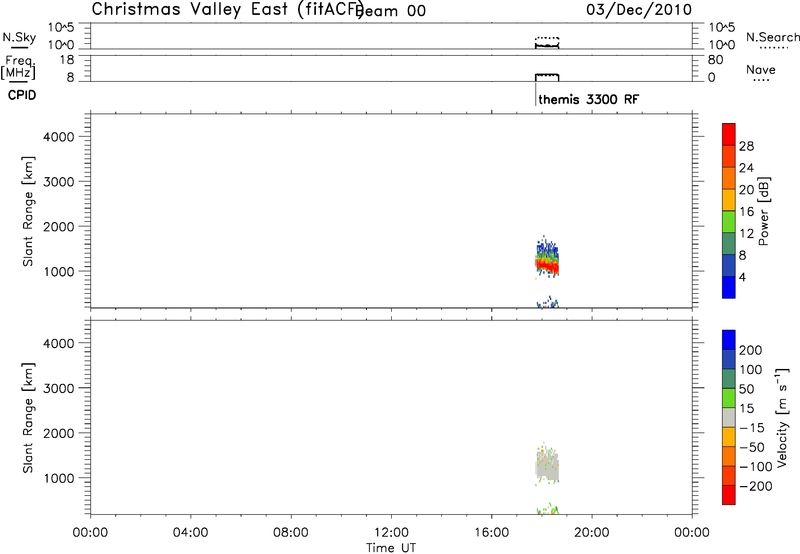Click the Beam 00 label
The height and width of the screenshot is (554, 800).
coord(392,11)
